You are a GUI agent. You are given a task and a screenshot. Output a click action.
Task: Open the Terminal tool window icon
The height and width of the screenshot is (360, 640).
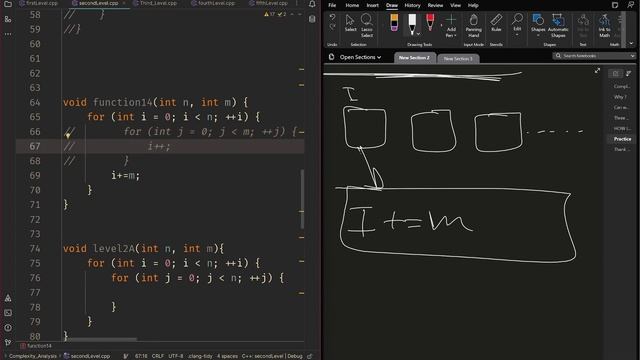[8, 313]
